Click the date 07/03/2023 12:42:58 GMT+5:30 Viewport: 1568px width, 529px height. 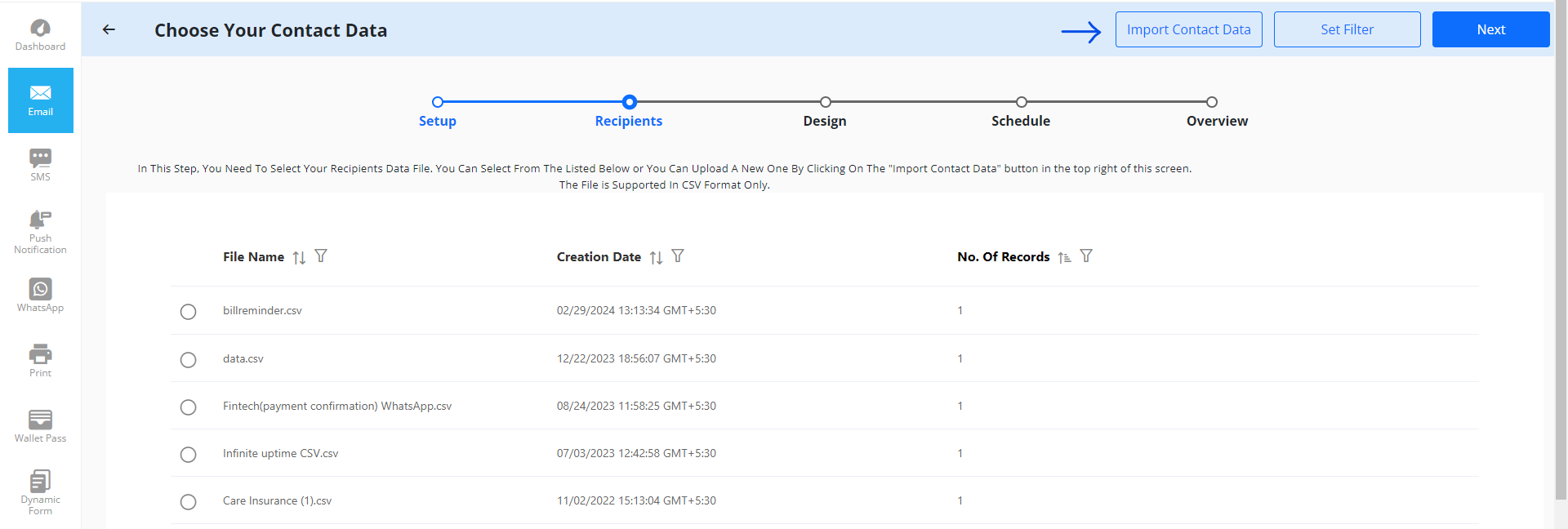[636, 453]
